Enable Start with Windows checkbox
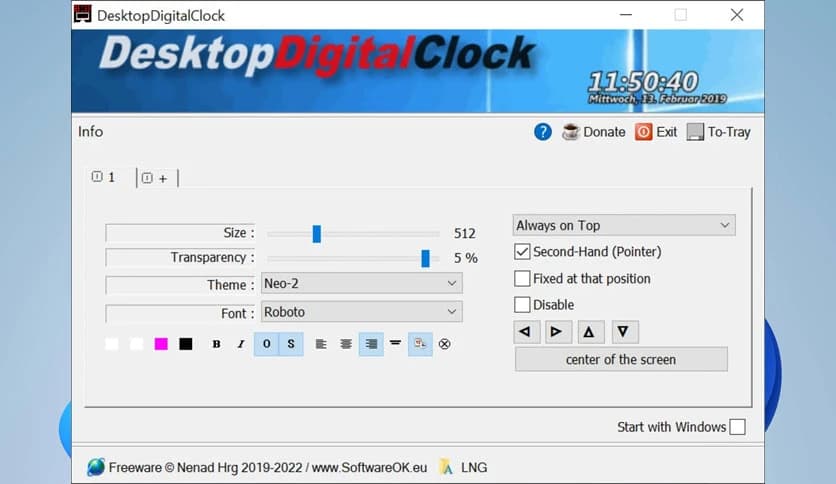 (x=737, y=427)
